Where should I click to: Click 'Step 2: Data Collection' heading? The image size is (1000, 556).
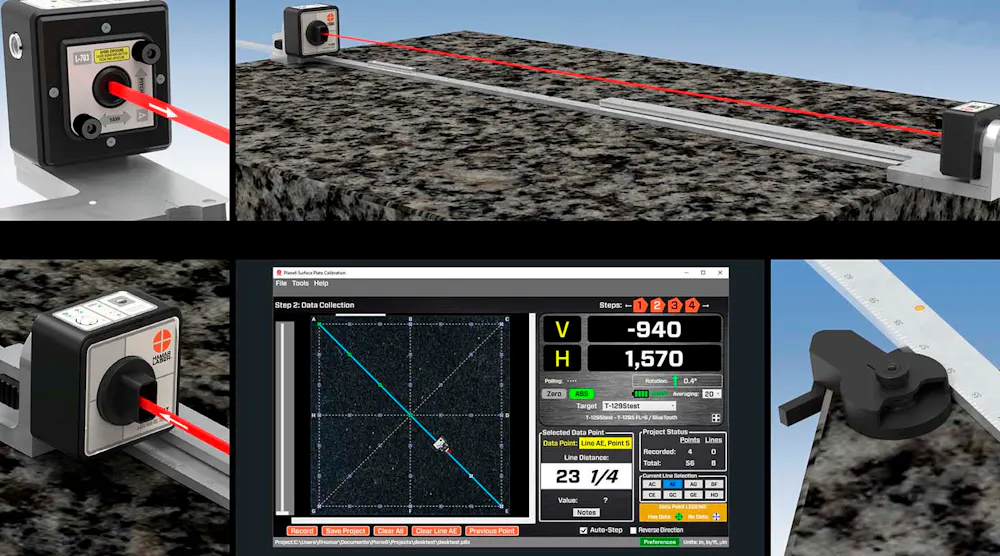click(x=314, y=305)
